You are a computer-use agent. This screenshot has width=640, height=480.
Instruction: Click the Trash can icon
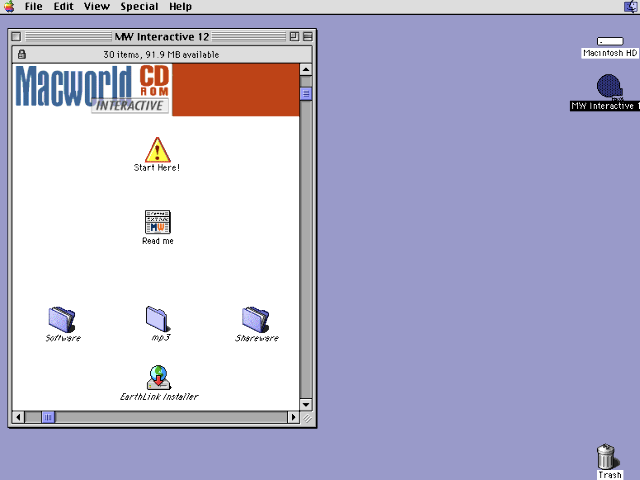click(607, 456)
